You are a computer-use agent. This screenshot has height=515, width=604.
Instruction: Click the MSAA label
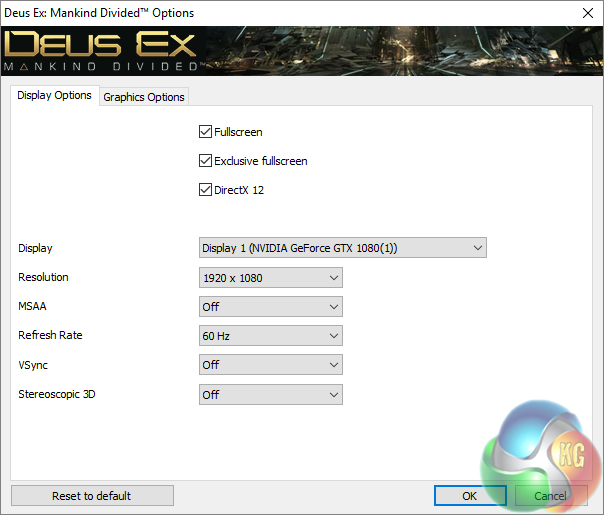32,306
